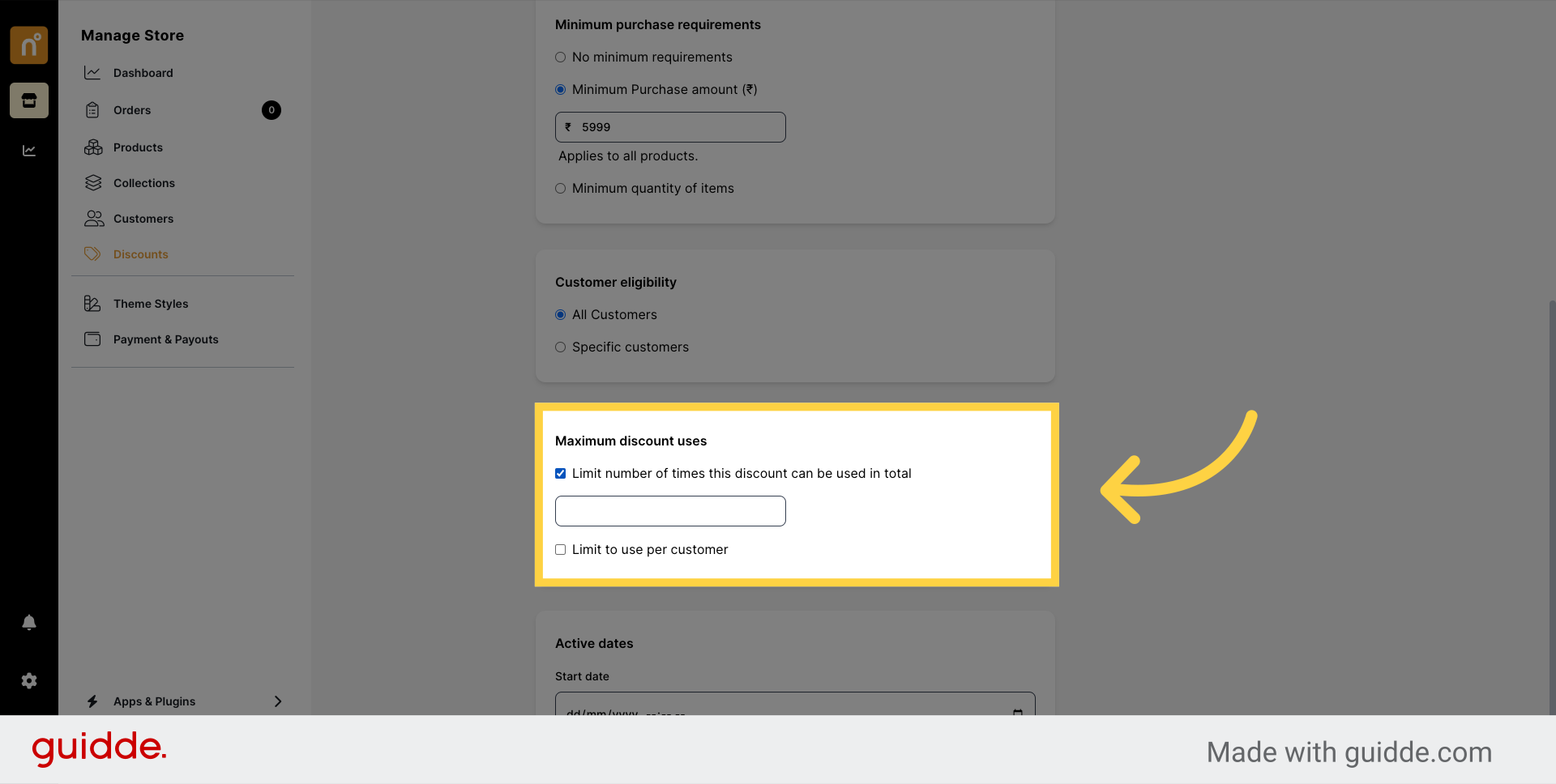Click the Start date input field
The image size is (1556, 784).
click(x=795, y=704)
